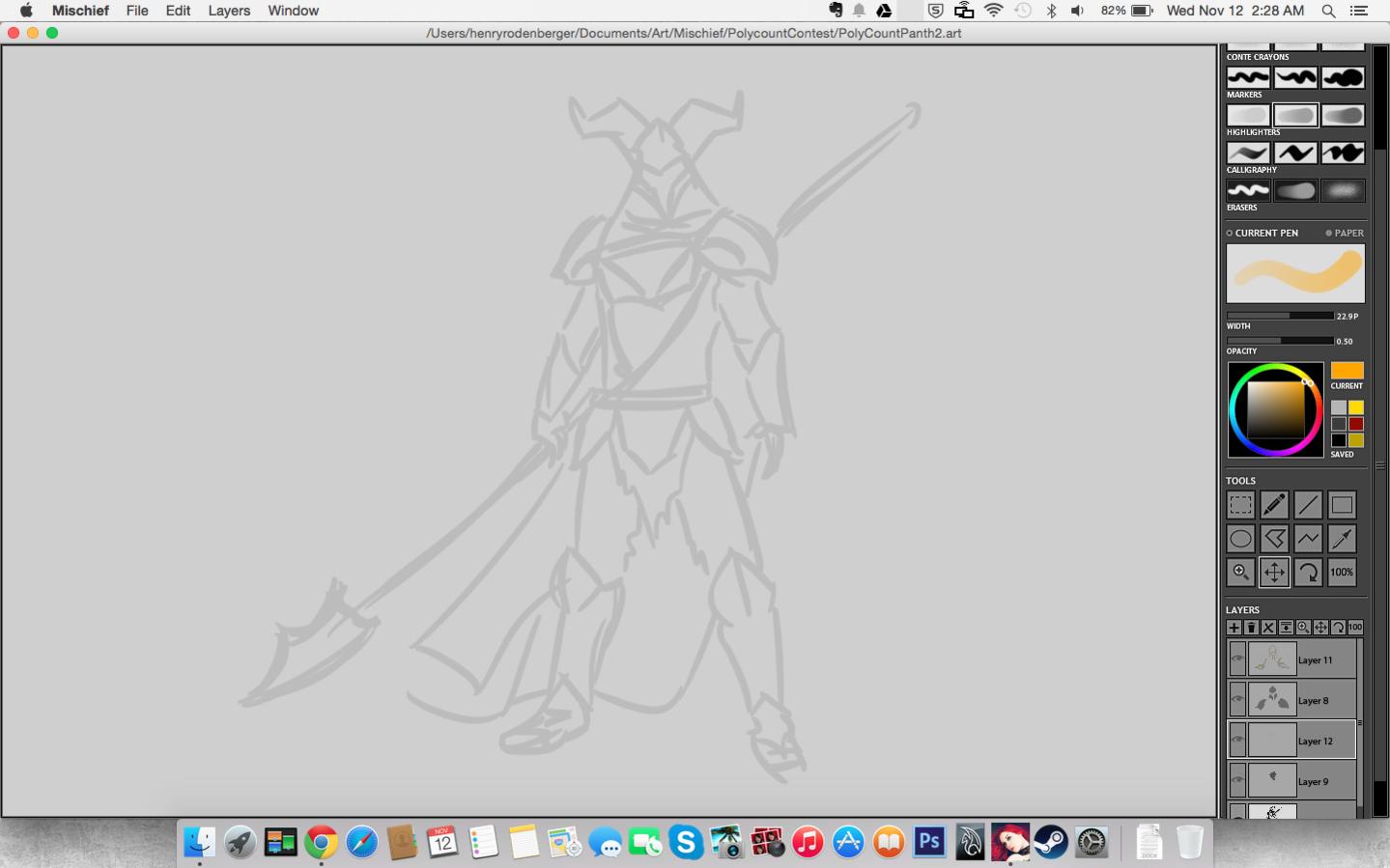Viewport: 1390px width, 868px height.
Task: Open the File menu
Action: [137, 11]
